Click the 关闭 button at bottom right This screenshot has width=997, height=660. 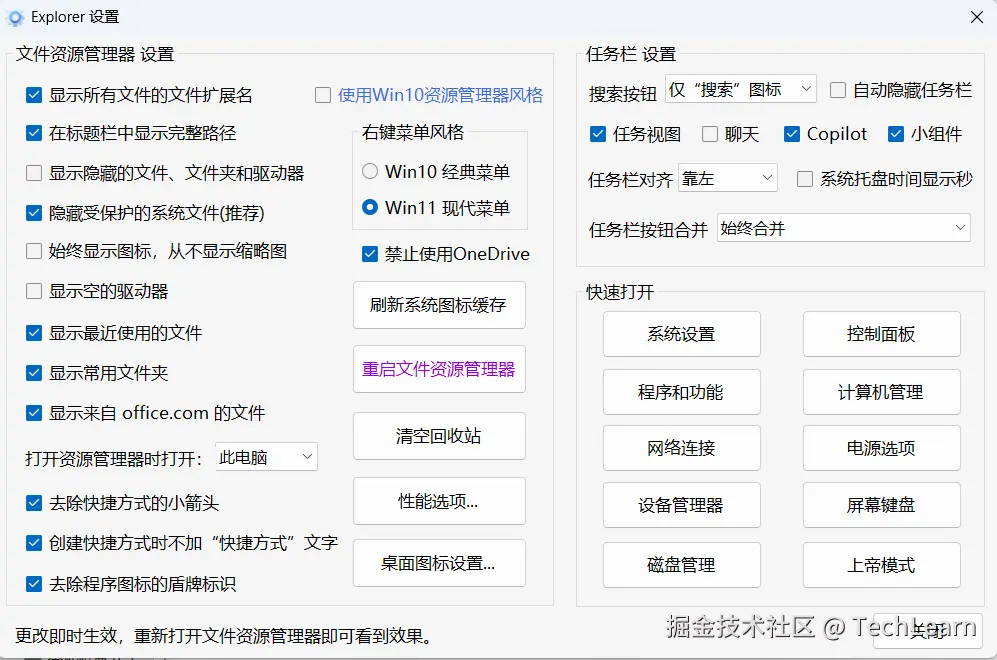(928, 631)
